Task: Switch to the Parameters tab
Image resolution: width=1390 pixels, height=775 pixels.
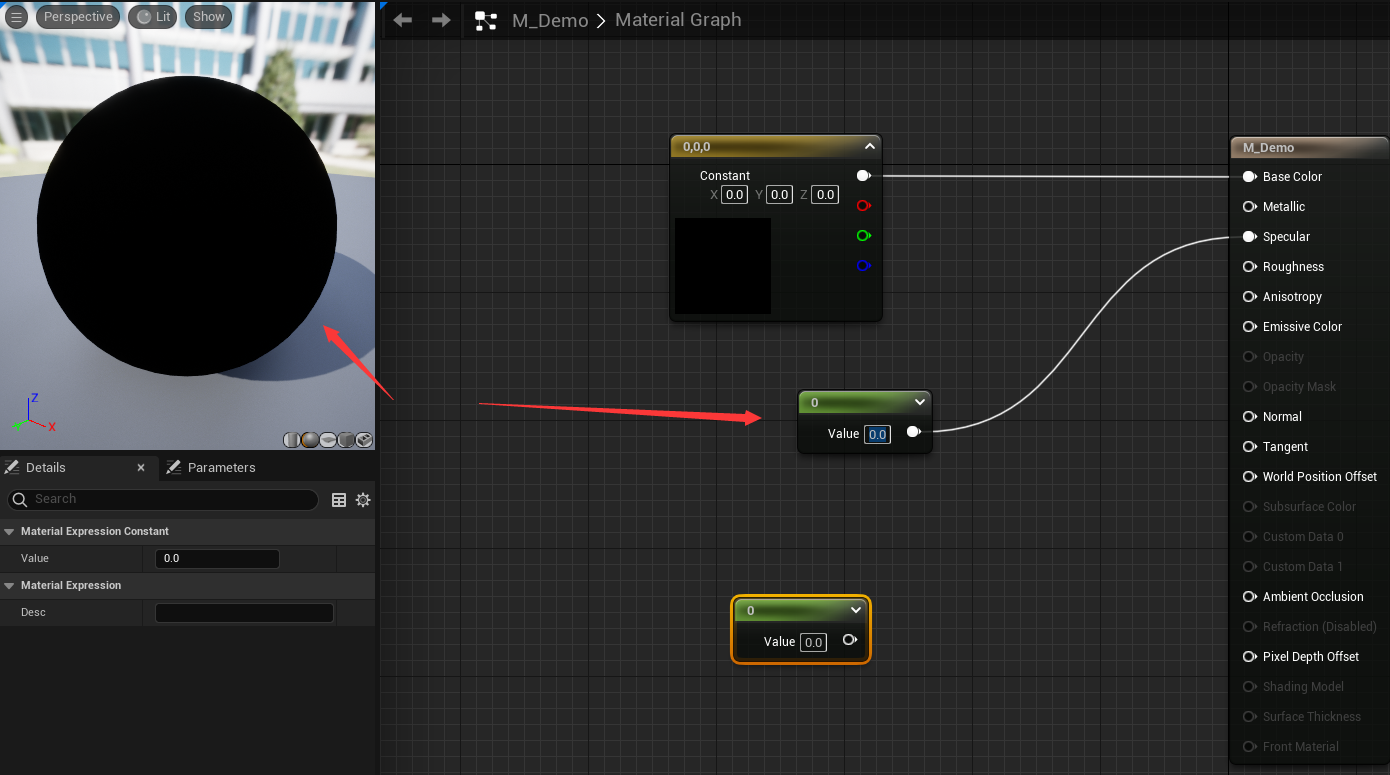Action: click(x=221, y=468)
